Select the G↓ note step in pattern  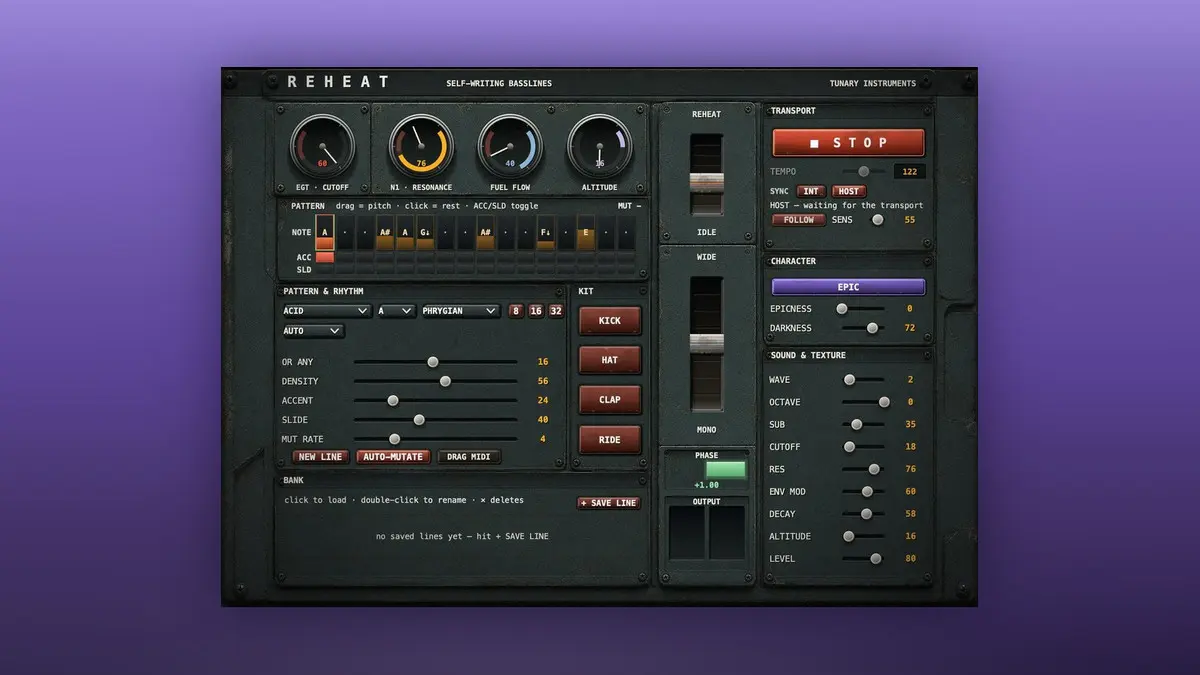[x=425, y=232]
